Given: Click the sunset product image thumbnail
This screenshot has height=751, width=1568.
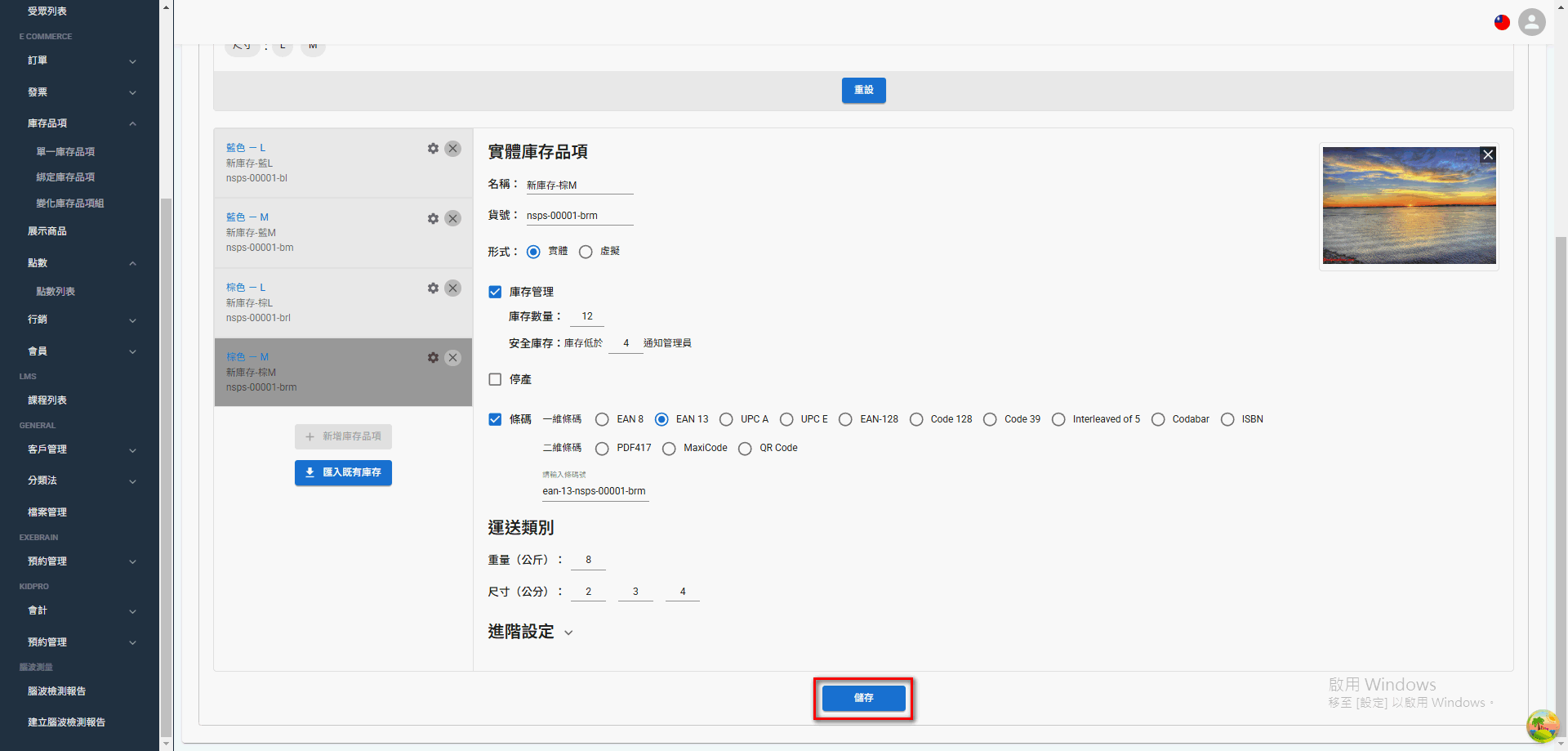Looking at the screenshot, I should 1409,206.
